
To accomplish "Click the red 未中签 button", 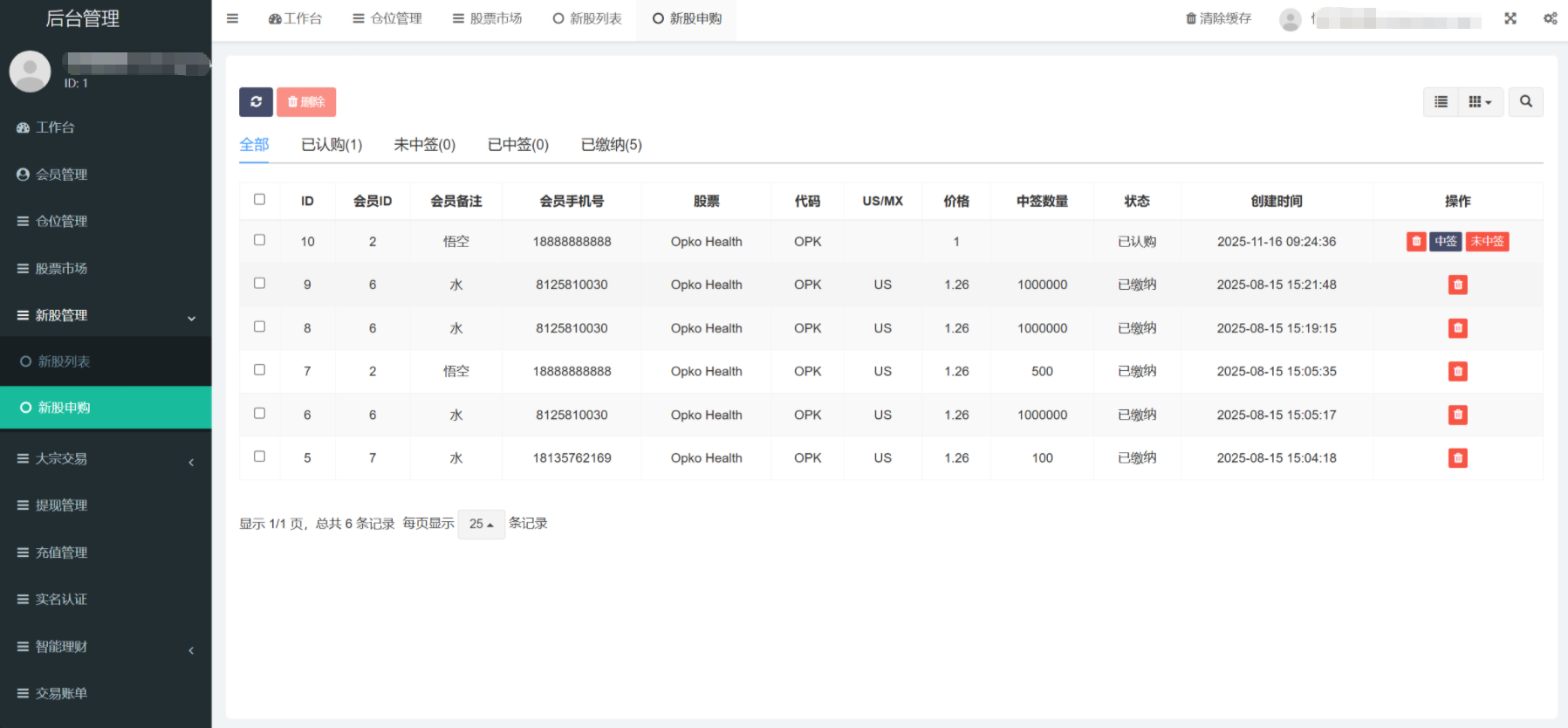I will (x=1487, y=242).
